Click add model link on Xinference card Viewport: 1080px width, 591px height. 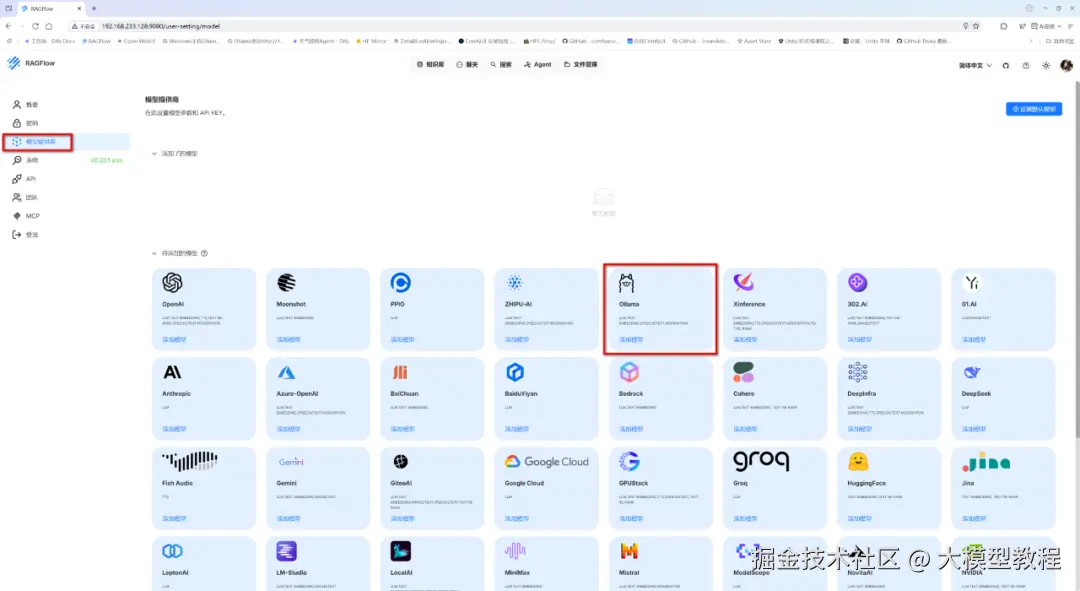pyautogui.click(x=745, y=340)
